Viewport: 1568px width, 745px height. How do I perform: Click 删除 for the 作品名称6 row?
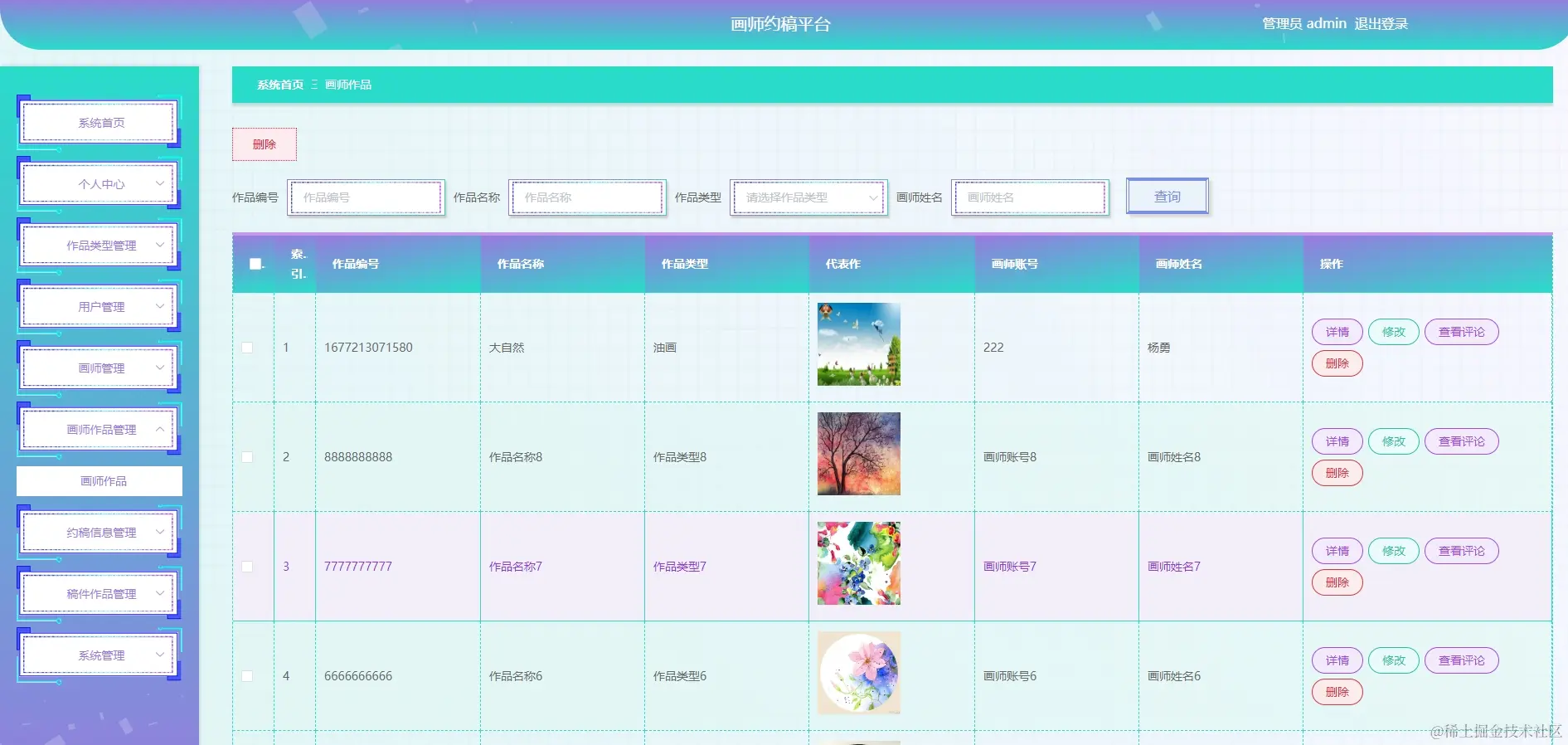1337,692
